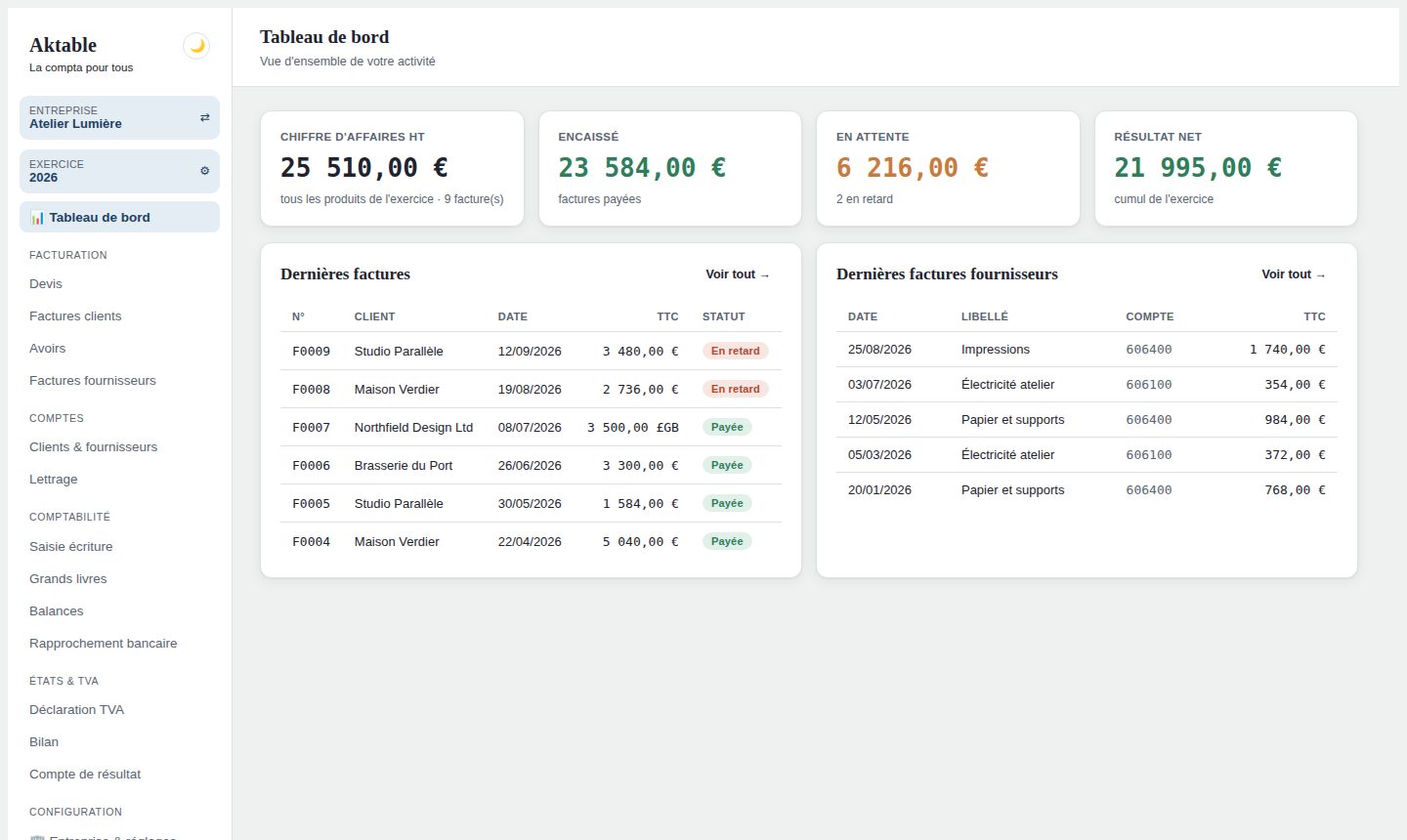The height and width of the screenshot is (840, 1407).
Task: Select Brasserie du Port client name
Action: [404, 465]
